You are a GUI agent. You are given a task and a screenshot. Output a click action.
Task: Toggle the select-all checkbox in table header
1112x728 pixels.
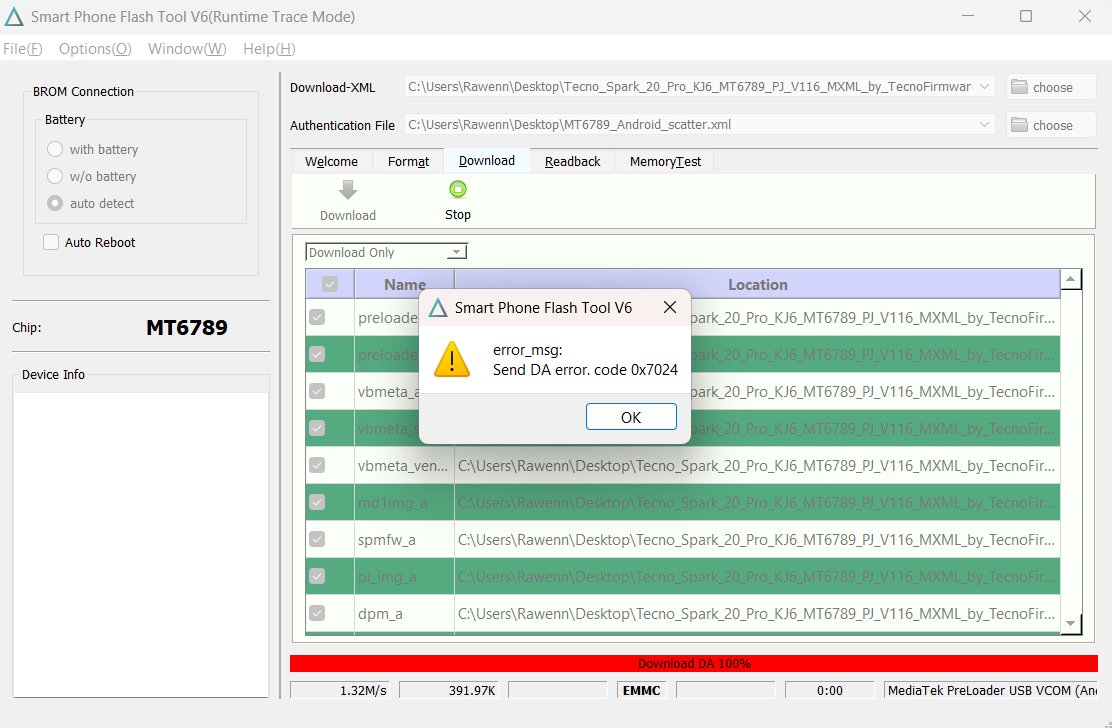330,284
